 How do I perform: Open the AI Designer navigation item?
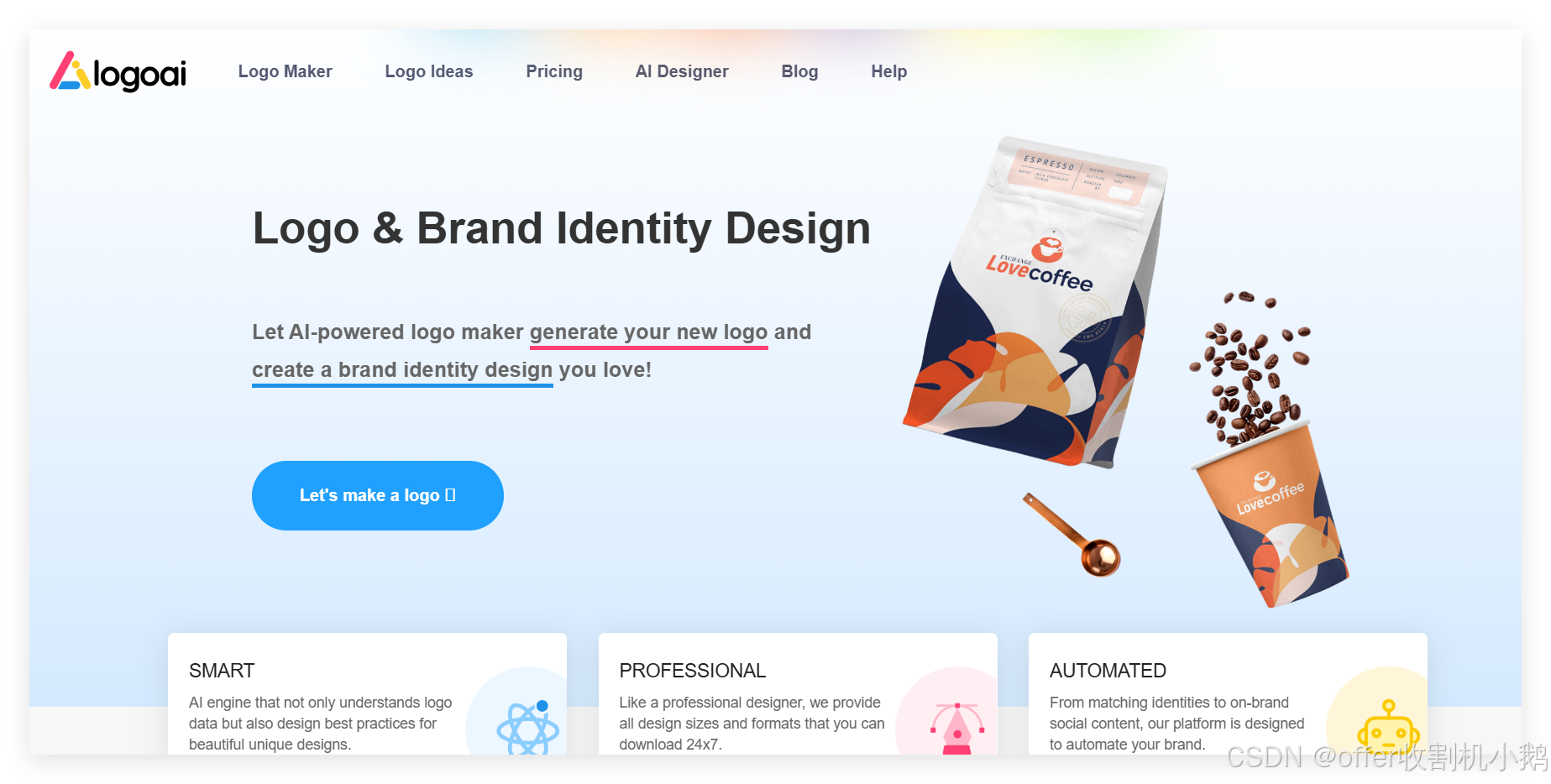coord(681,71)
